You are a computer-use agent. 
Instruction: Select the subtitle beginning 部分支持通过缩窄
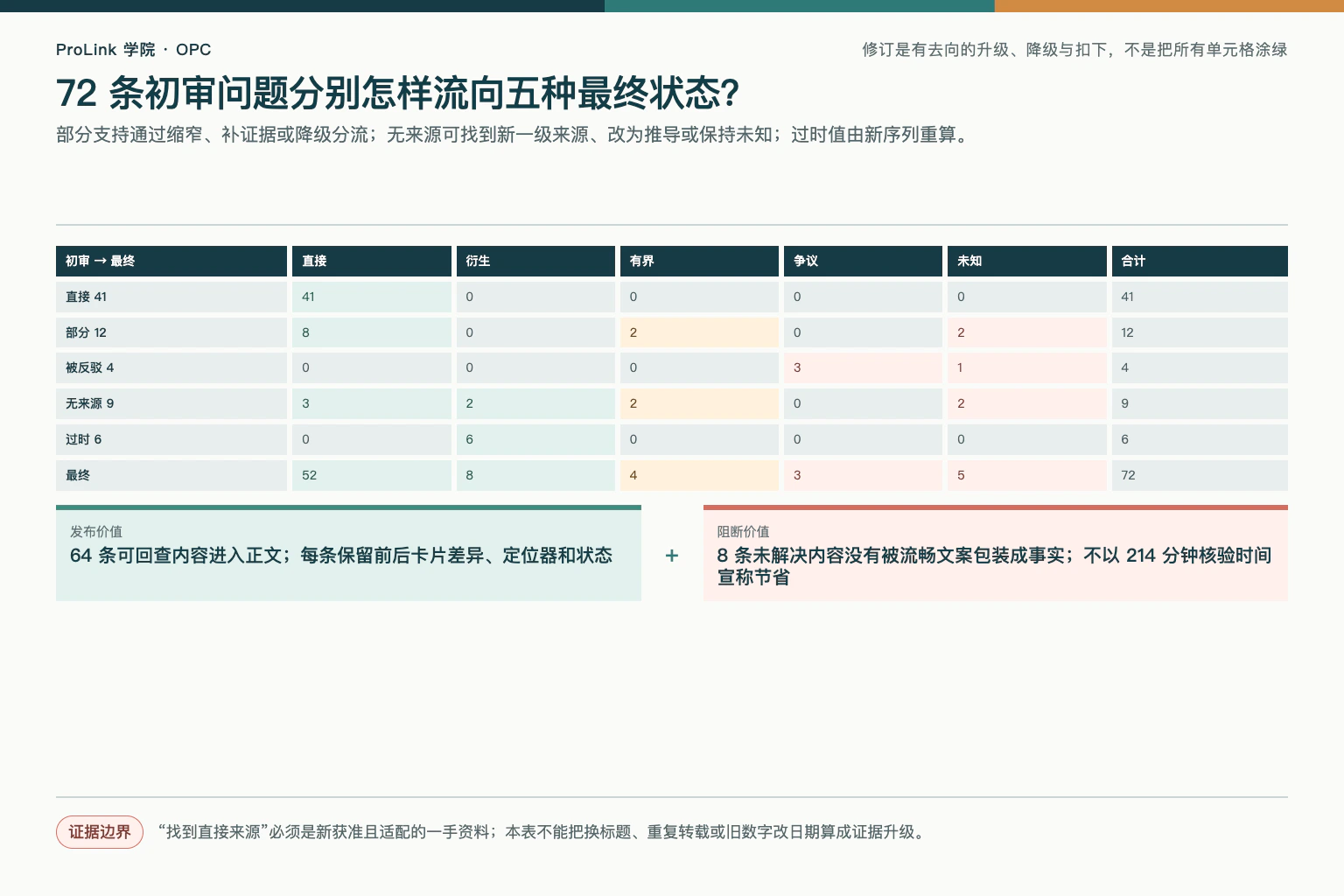pos(514,135)
